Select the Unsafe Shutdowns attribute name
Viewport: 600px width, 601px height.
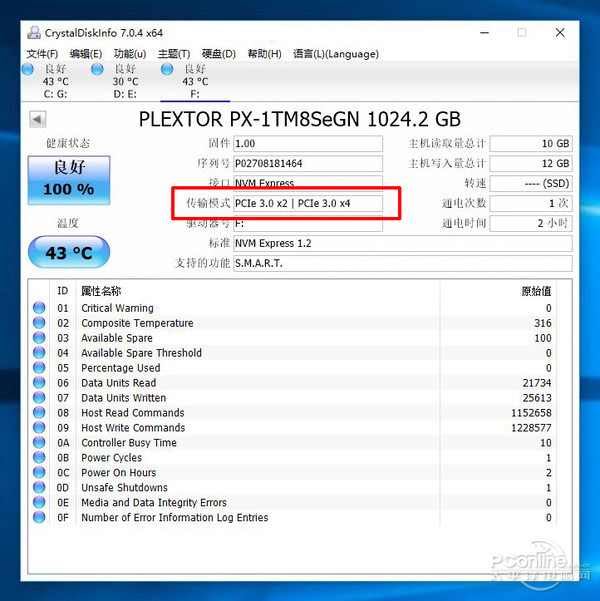click(125, 488)
